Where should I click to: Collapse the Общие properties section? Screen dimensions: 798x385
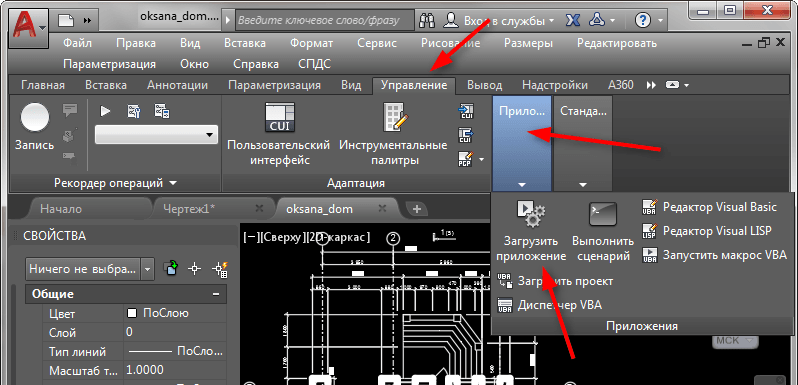click(217, 294)
